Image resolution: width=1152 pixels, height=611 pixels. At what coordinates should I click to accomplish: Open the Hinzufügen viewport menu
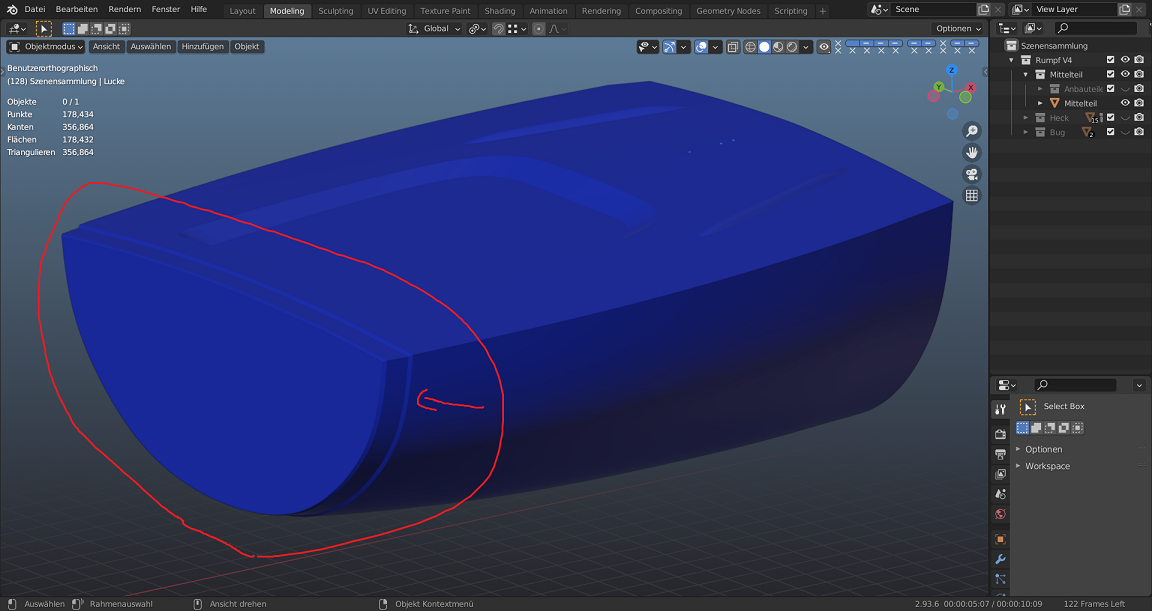point(202,46)
